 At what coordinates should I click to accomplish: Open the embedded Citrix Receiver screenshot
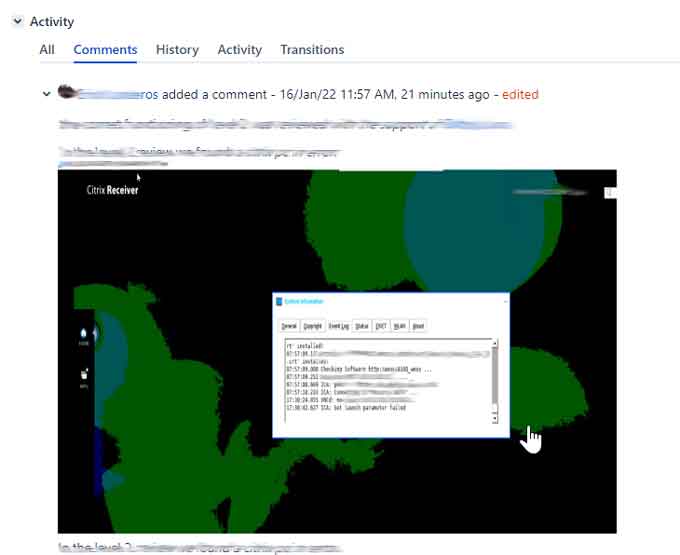(x=337, y=351)
